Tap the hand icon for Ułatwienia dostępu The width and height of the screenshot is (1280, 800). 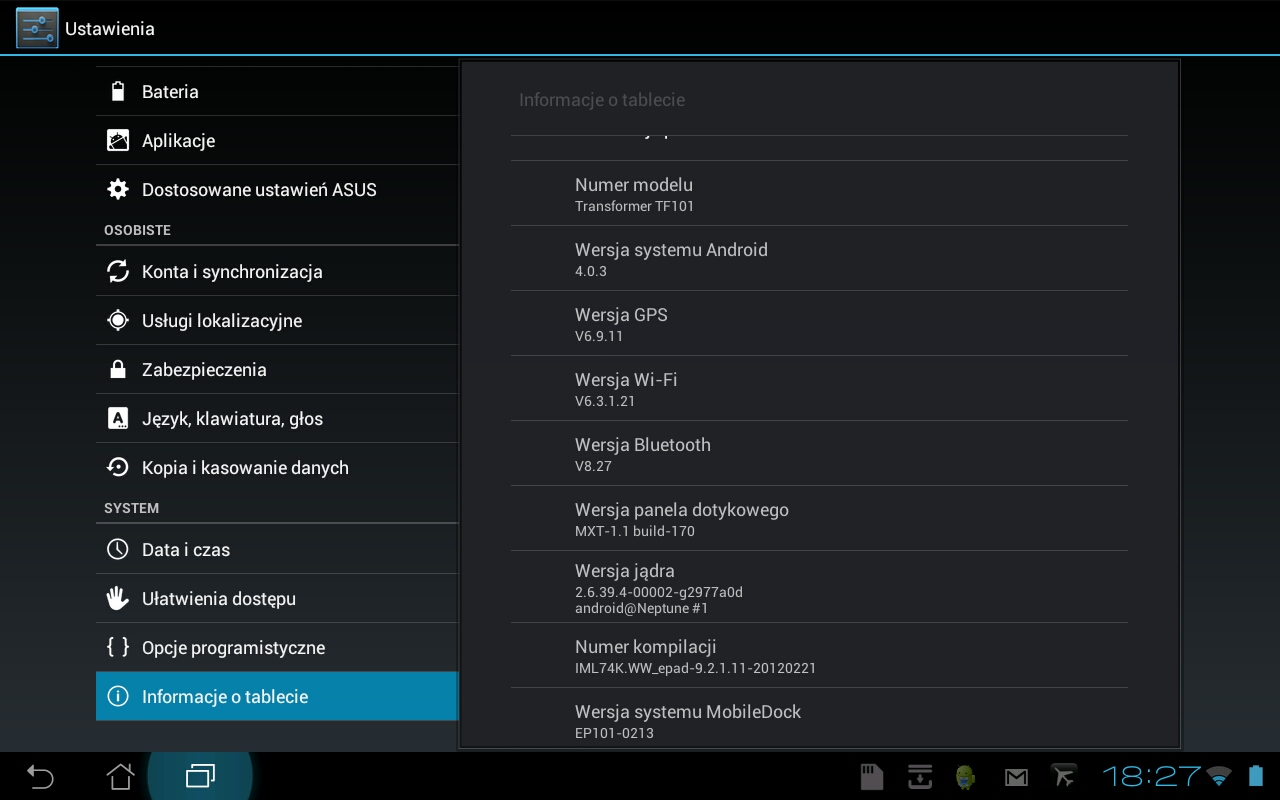point(118,599)
